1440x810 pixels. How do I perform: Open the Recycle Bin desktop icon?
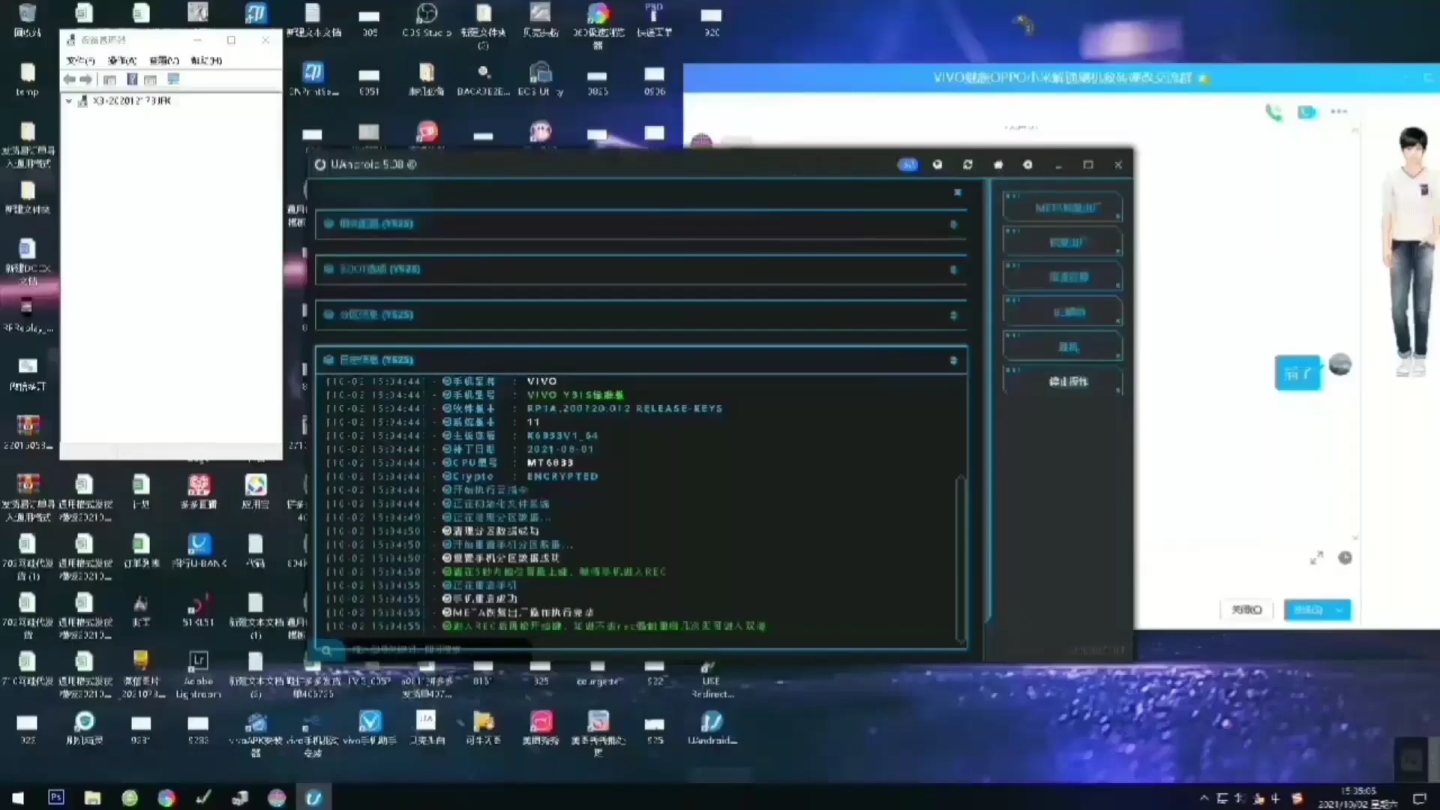(x=27, y=20)
